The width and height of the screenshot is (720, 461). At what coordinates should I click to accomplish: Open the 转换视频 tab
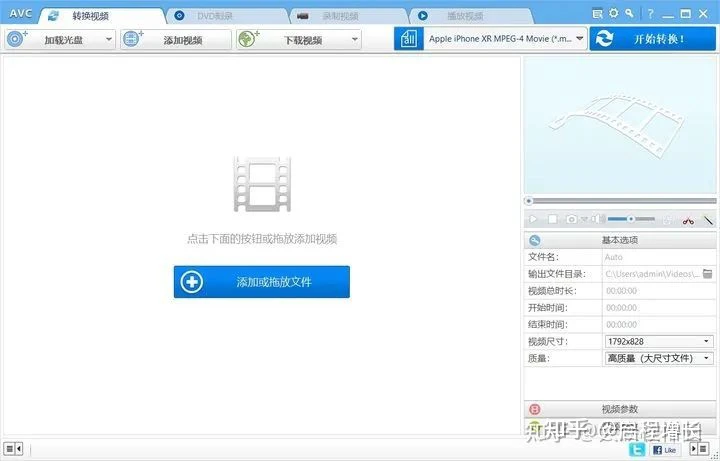(101, 16)
